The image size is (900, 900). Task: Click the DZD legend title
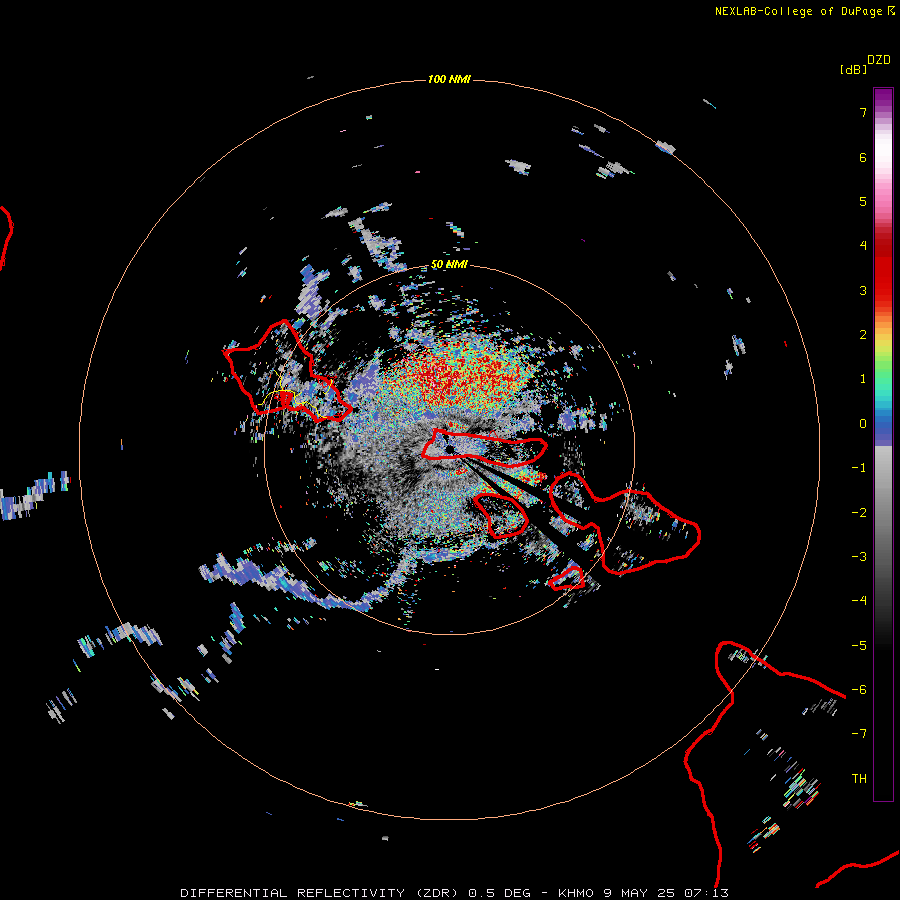[879, 60]
